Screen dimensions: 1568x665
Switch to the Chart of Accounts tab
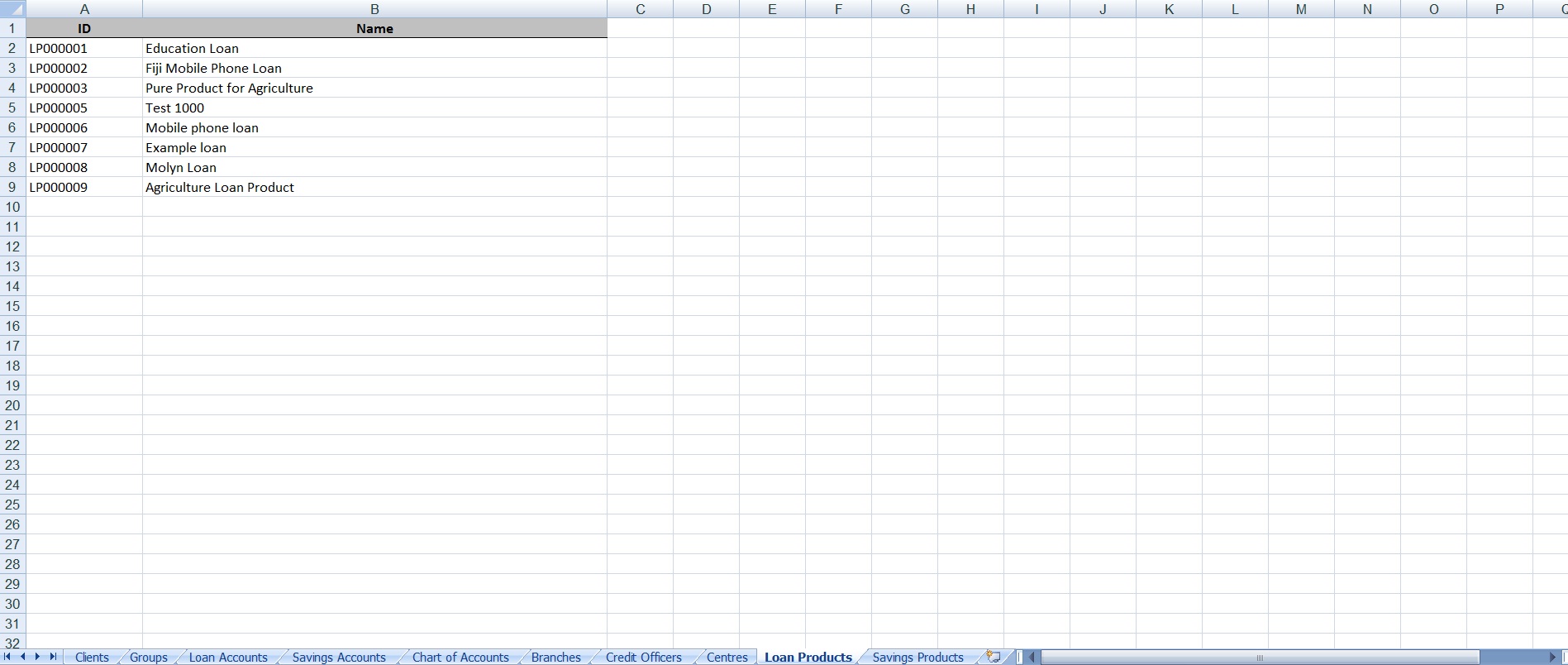pyautogui.click(x=460, y=658)
